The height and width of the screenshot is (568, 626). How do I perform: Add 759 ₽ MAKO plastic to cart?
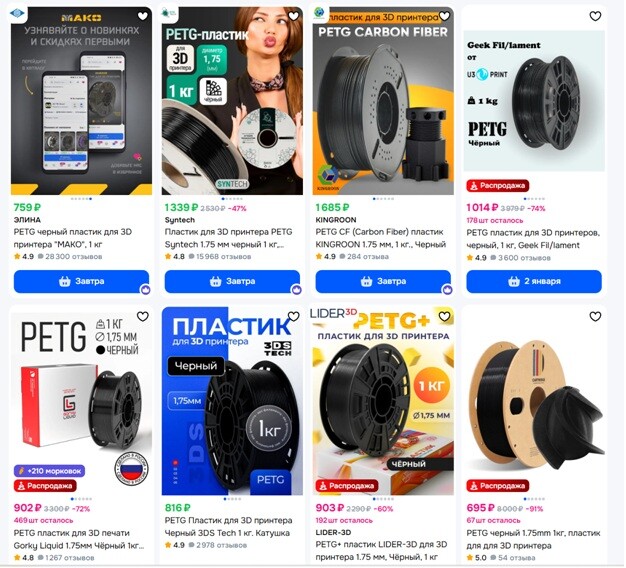81,281
